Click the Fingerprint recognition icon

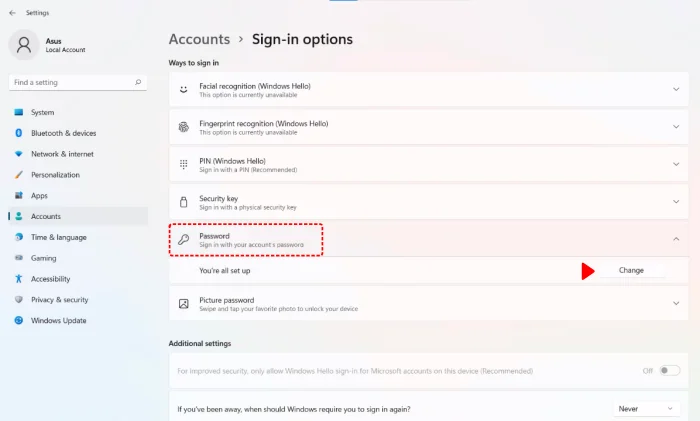pos(183,127)
